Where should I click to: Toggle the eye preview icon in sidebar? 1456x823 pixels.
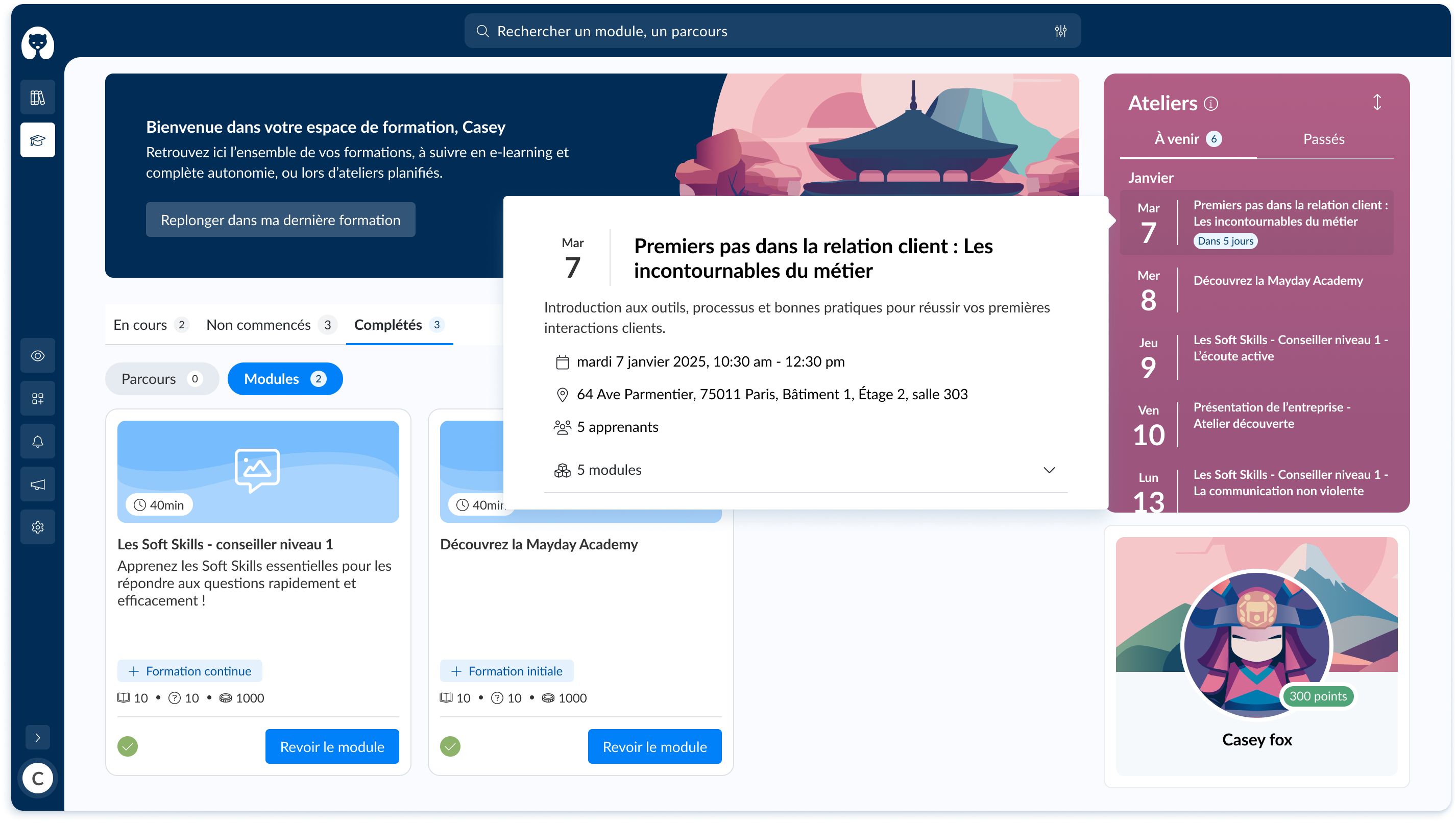pyautogui.click(x=37, y=355)
